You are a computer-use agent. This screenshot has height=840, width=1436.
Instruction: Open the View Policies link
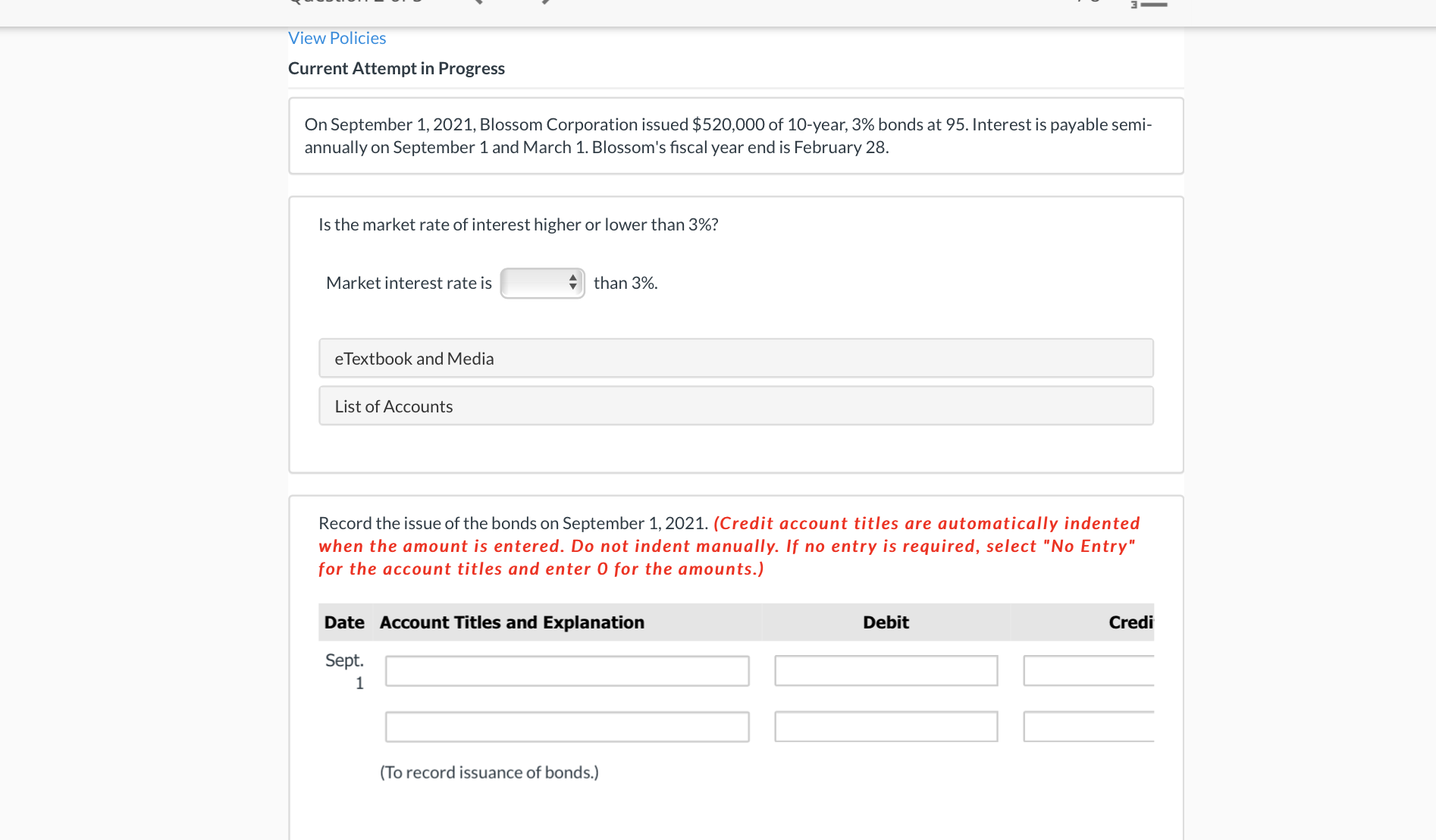(x=337, y=37)
